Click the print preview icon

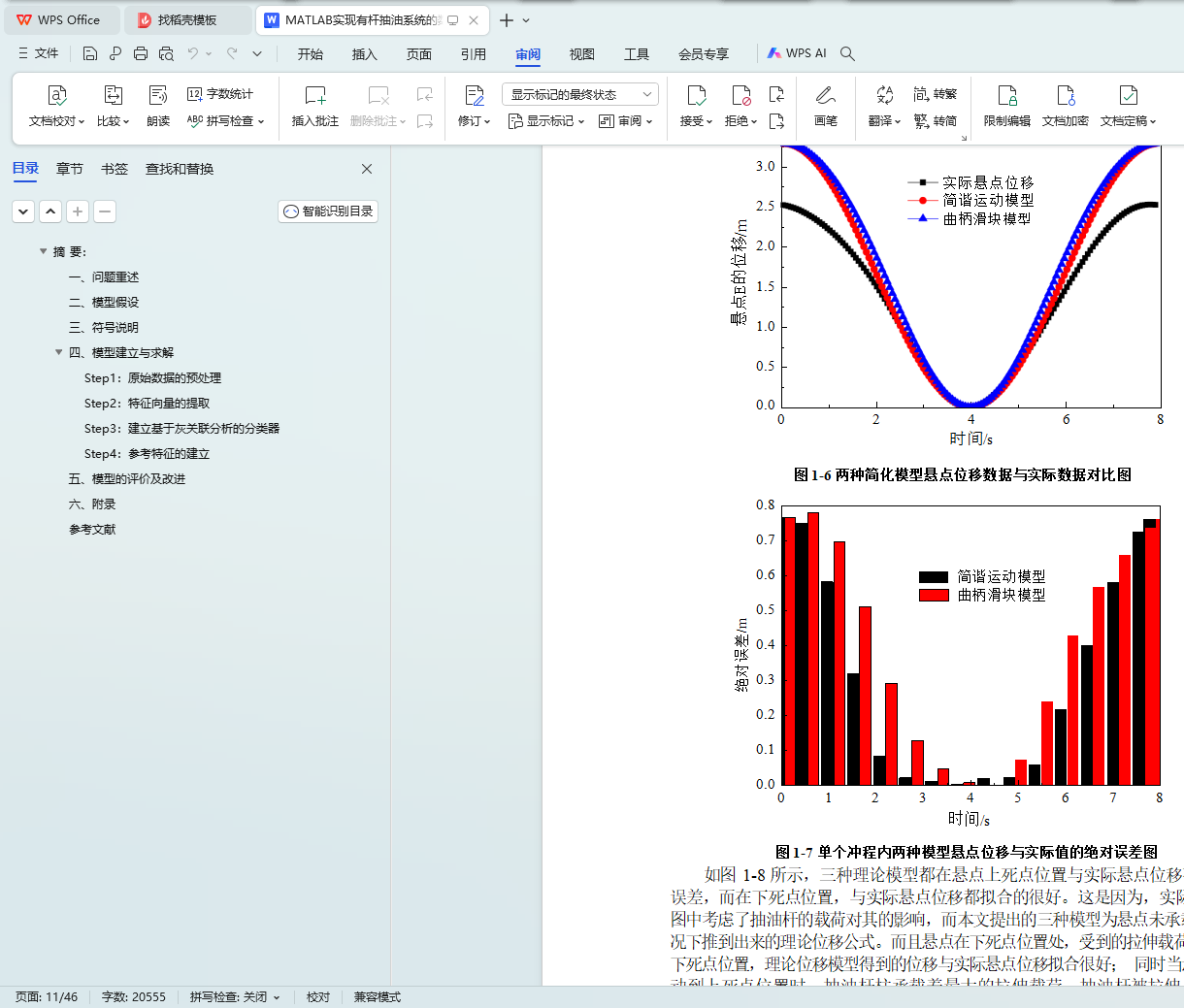tap(166, 53)
